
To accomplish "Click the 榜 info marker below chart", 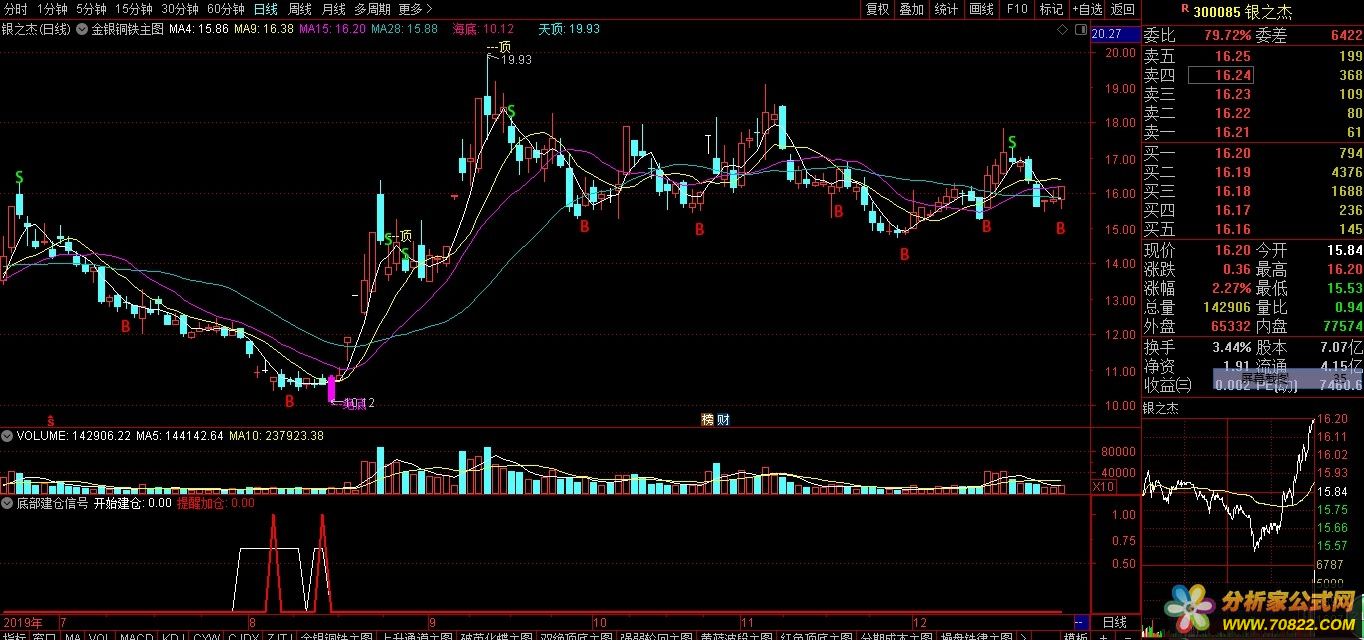I will click(x=707, y=419).
